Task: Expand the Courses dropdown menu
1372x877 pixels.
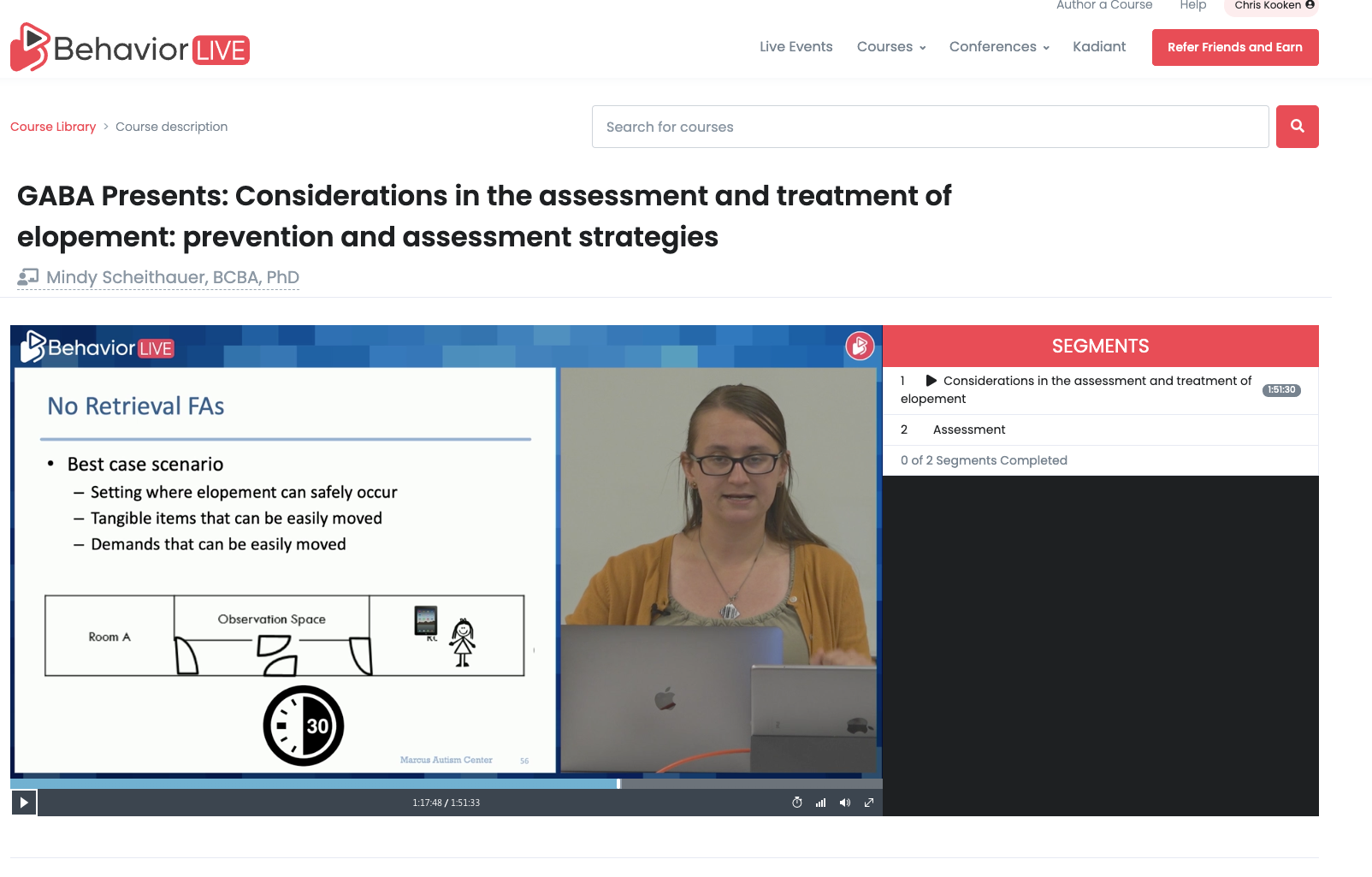Action: 891,46
